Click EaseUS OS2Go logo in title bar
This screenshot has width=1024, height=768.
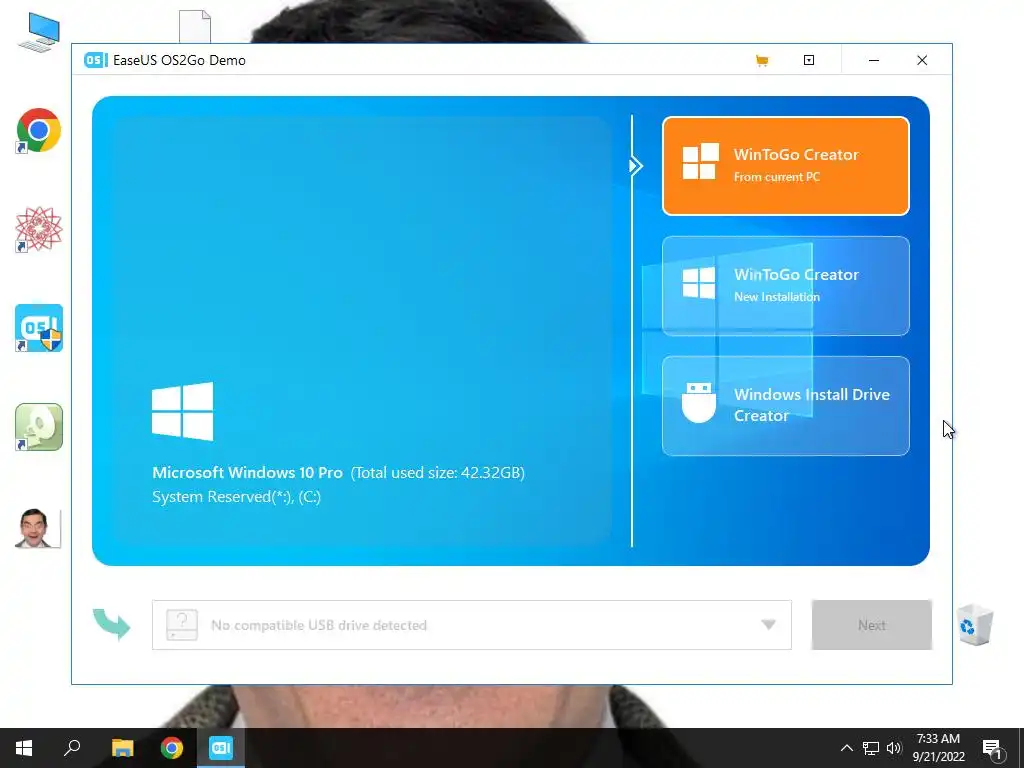95,60
